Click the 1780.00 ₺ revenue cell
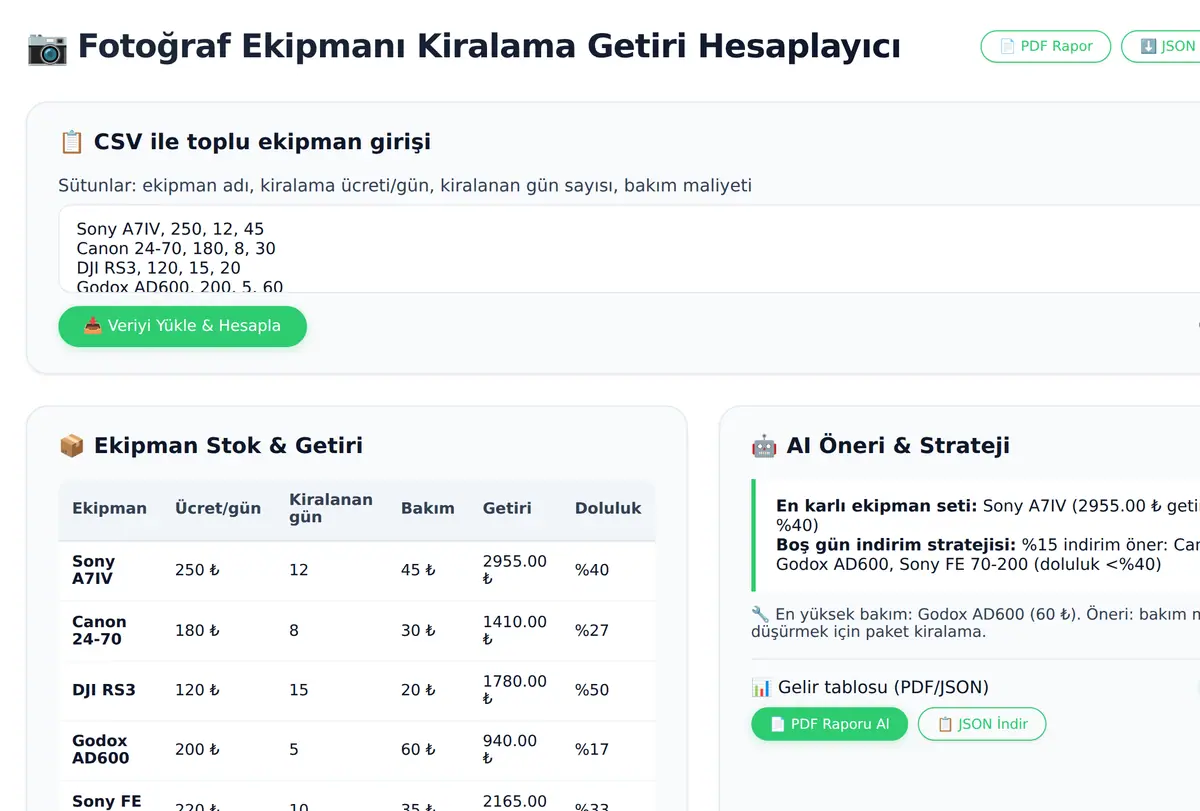This screenshot has height=811, width=1200. [514, 690]
